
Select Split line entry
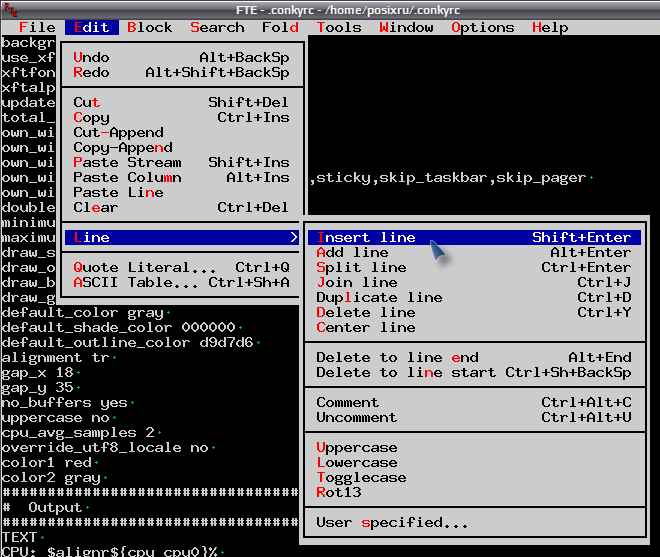tap(474, 267)
